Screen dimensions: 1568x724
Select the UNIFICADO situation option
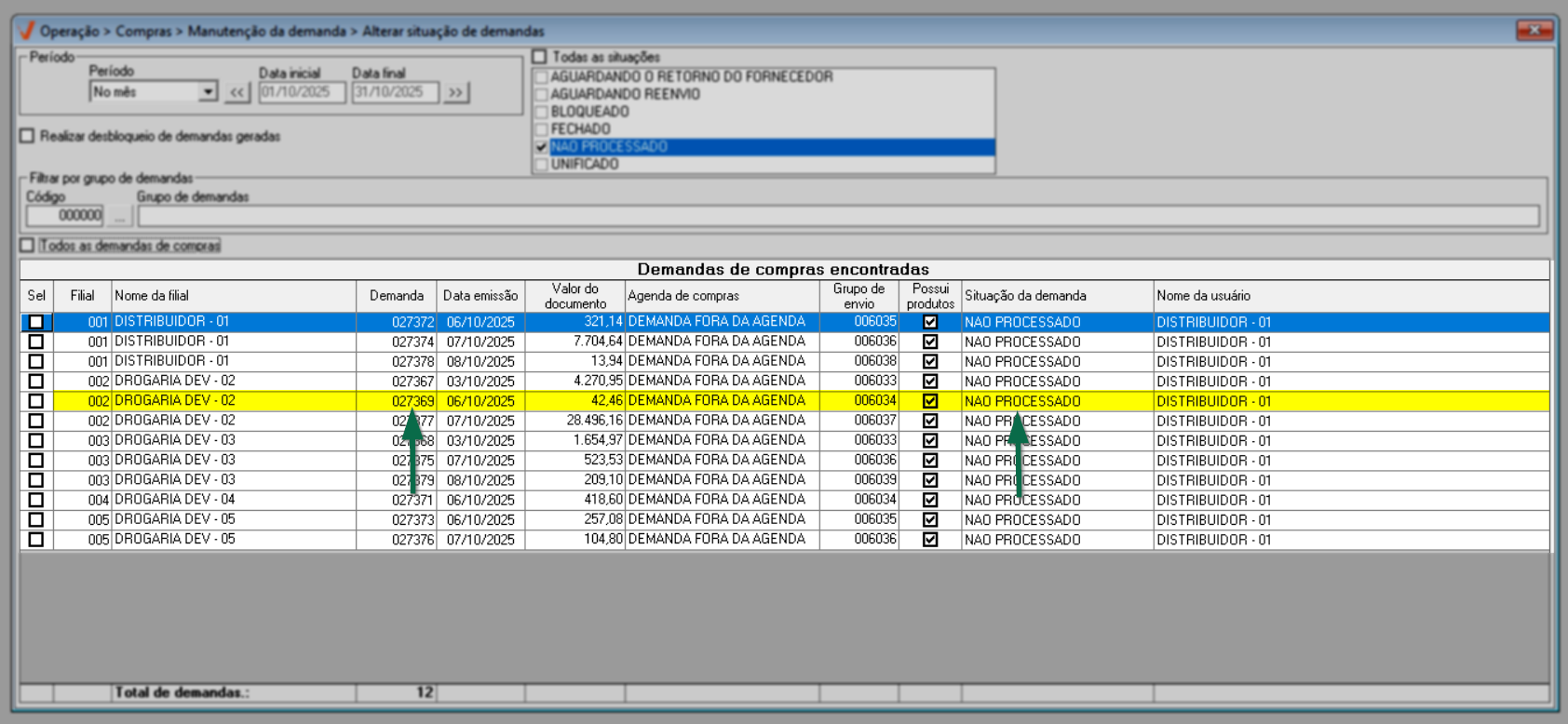tap(584, 165)
